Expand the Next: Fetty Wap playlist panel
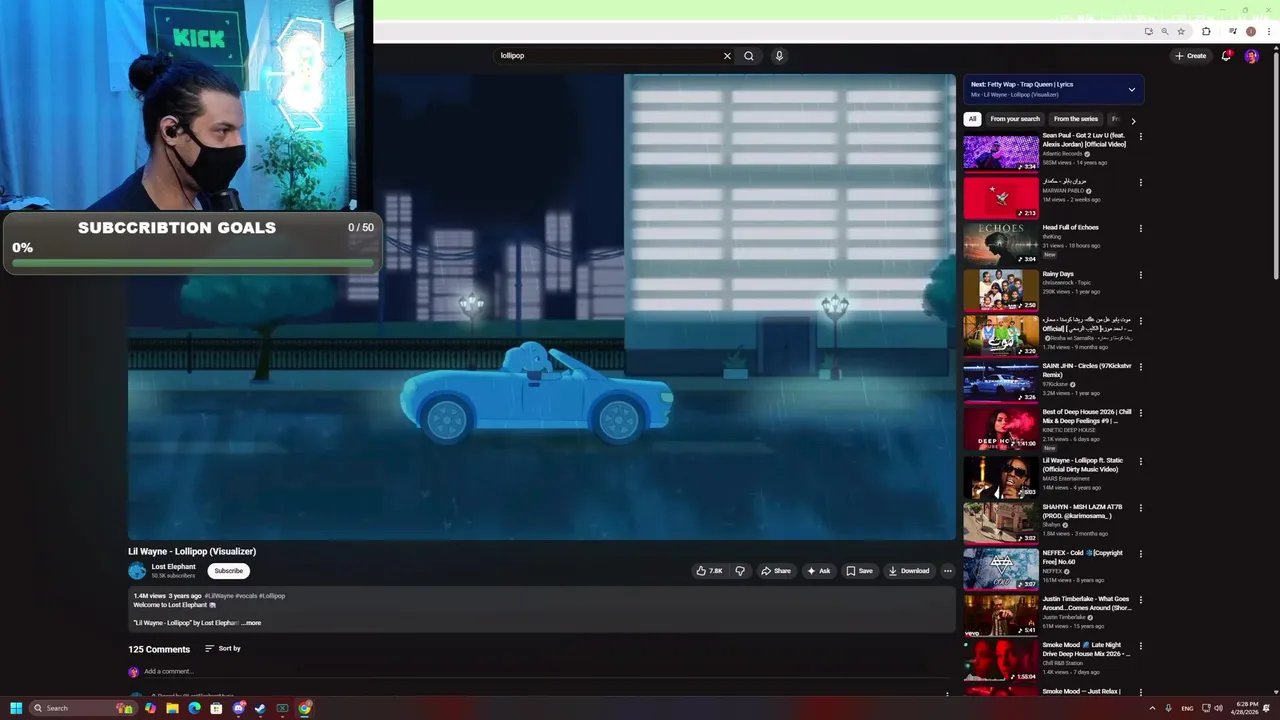Image resolution: width=1280 pixels, height=720 pixels. [x=1132, y=89]
